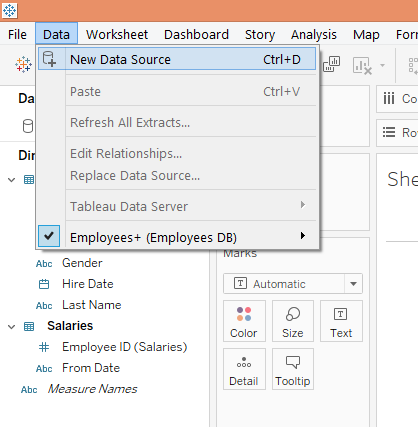Viewport: 418px width, 427px height.
Task: Click the Abc icon next to Last Name
Action: [x=44, y=306]
